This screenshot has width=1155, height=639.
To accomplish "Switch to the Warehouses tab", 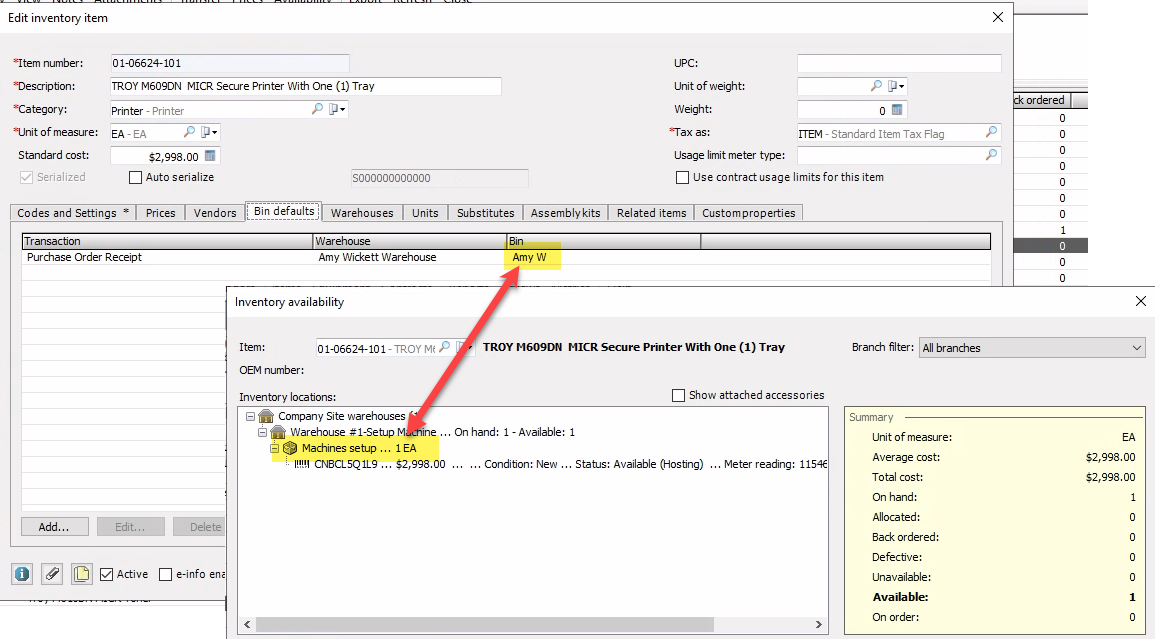I will pyautogui.click(x=362, y=213).
